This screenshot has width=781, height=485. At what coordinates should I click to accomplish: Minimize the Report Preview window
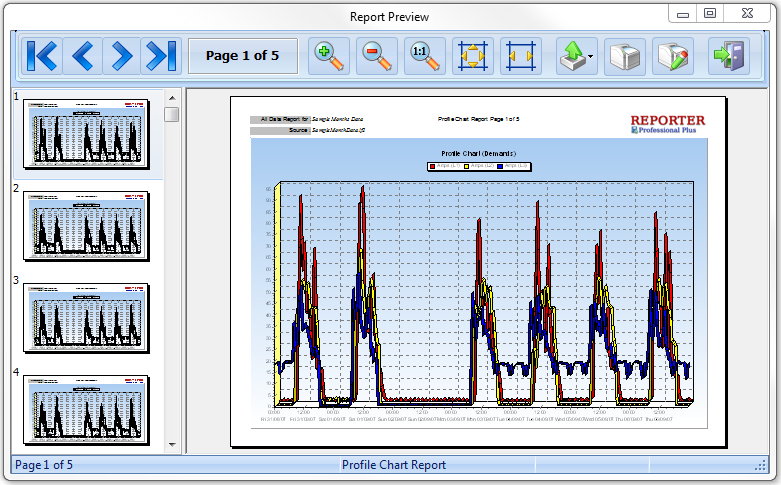[683, 14]
